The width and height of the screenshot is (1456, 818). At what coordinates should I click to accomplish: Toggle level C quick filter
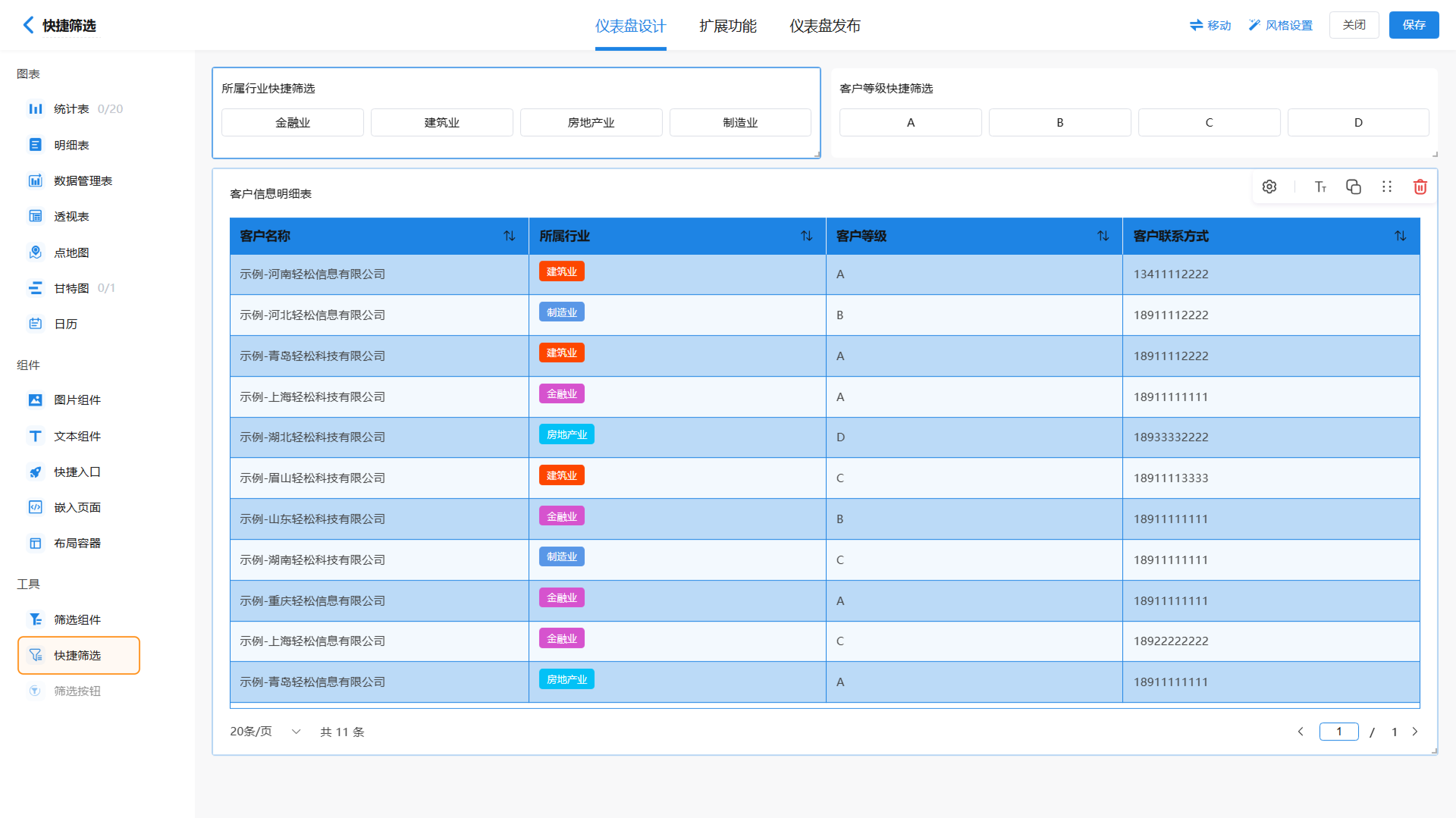[1209, 122]
